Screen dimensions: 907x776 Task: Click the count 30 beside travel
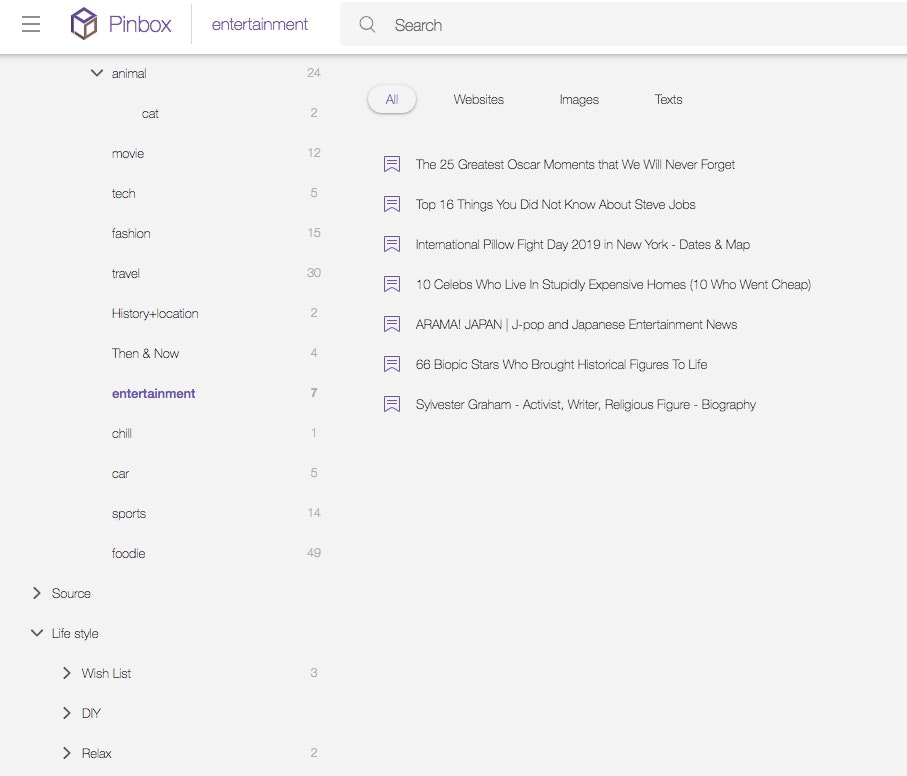(314, 272)
